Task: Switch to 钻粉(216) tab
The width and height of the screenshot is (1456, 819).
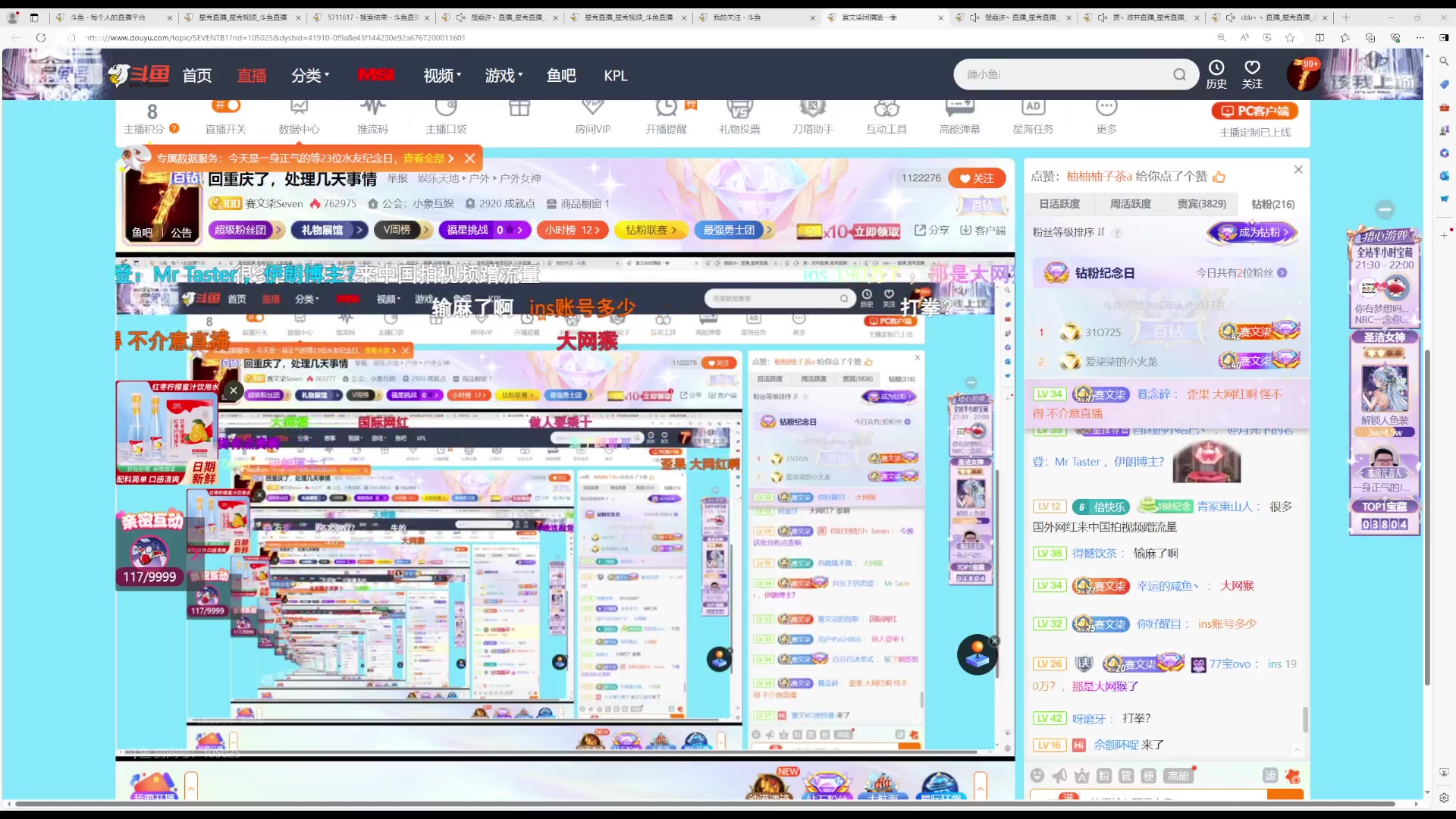Action: pos(1273,204)
